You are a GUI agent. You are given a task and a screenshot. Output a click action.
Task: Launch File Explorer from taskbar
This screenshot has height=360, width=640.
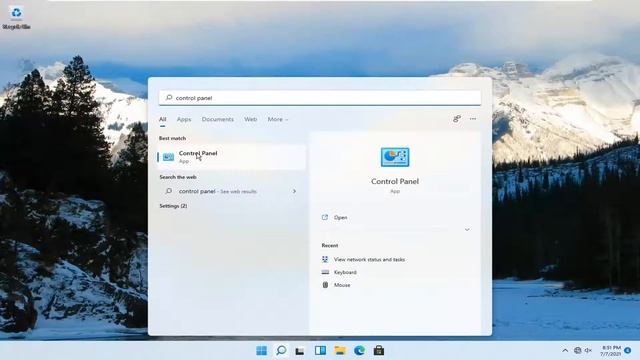340,350
